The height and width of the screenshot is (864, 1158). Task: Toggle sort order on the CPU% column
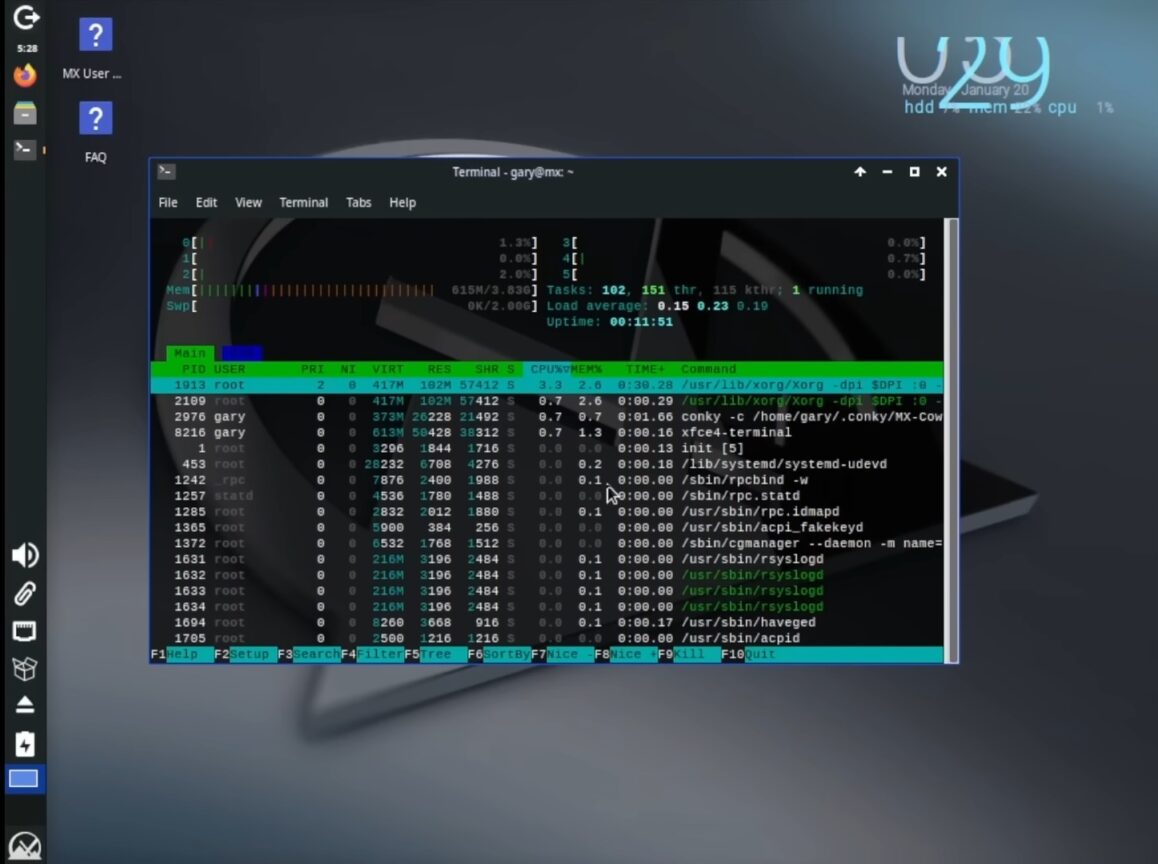point(546,368)
